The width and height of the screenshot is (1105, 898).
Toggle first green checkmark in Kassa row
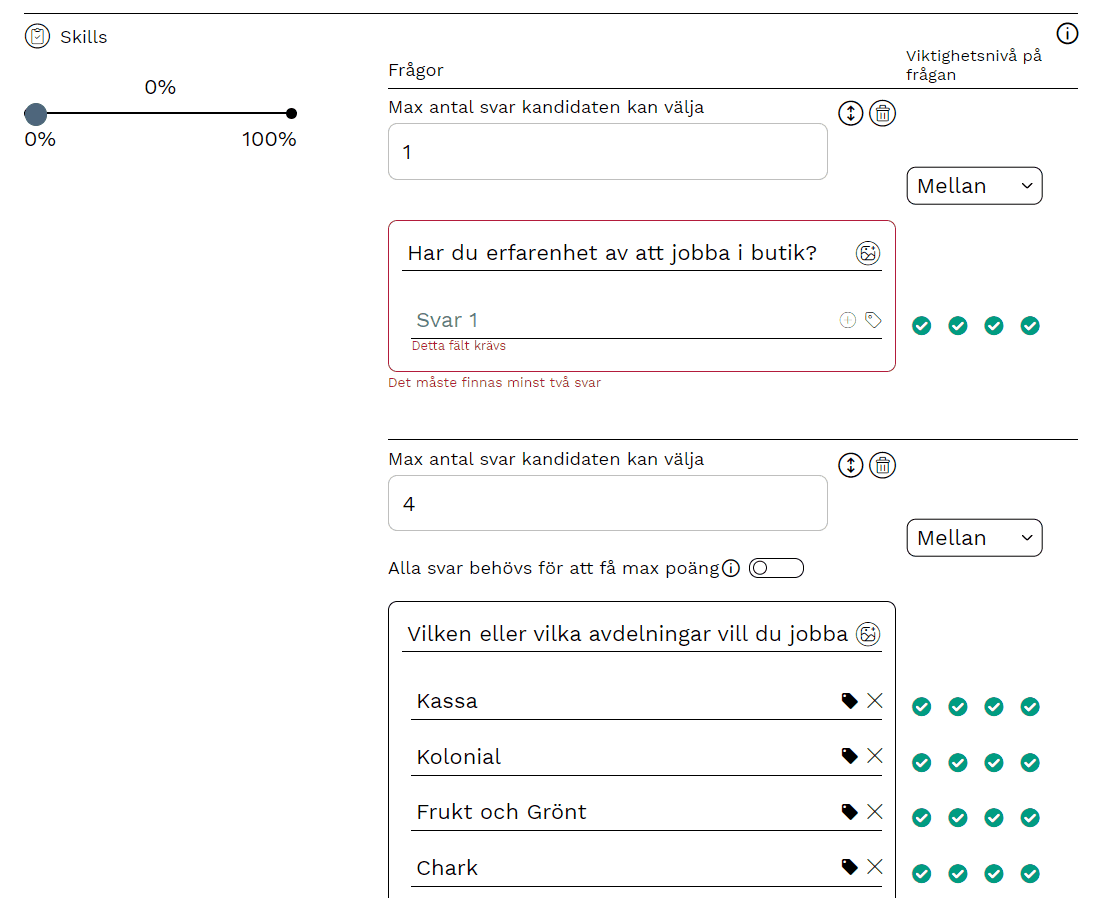click(x=922, y=707)
